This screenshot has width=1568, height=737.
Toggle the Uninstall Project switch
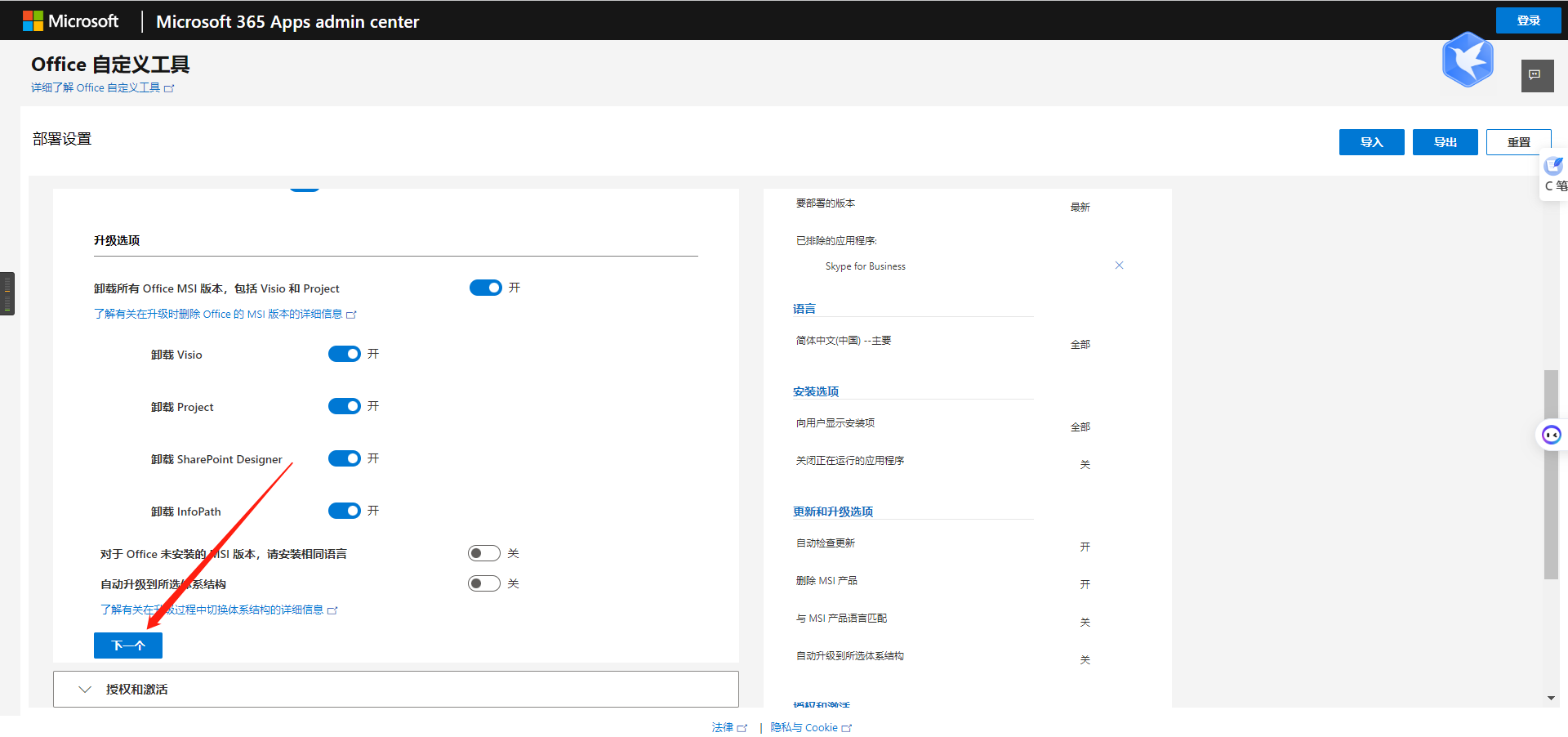click(344, 406)
